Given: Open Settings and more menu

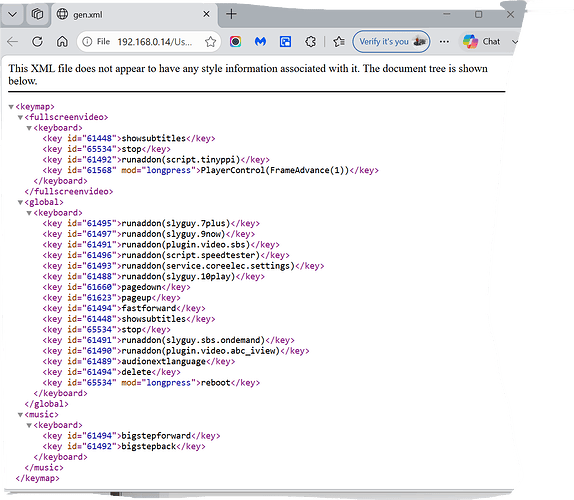Looking at the screenshot, I should click(444, 42).
